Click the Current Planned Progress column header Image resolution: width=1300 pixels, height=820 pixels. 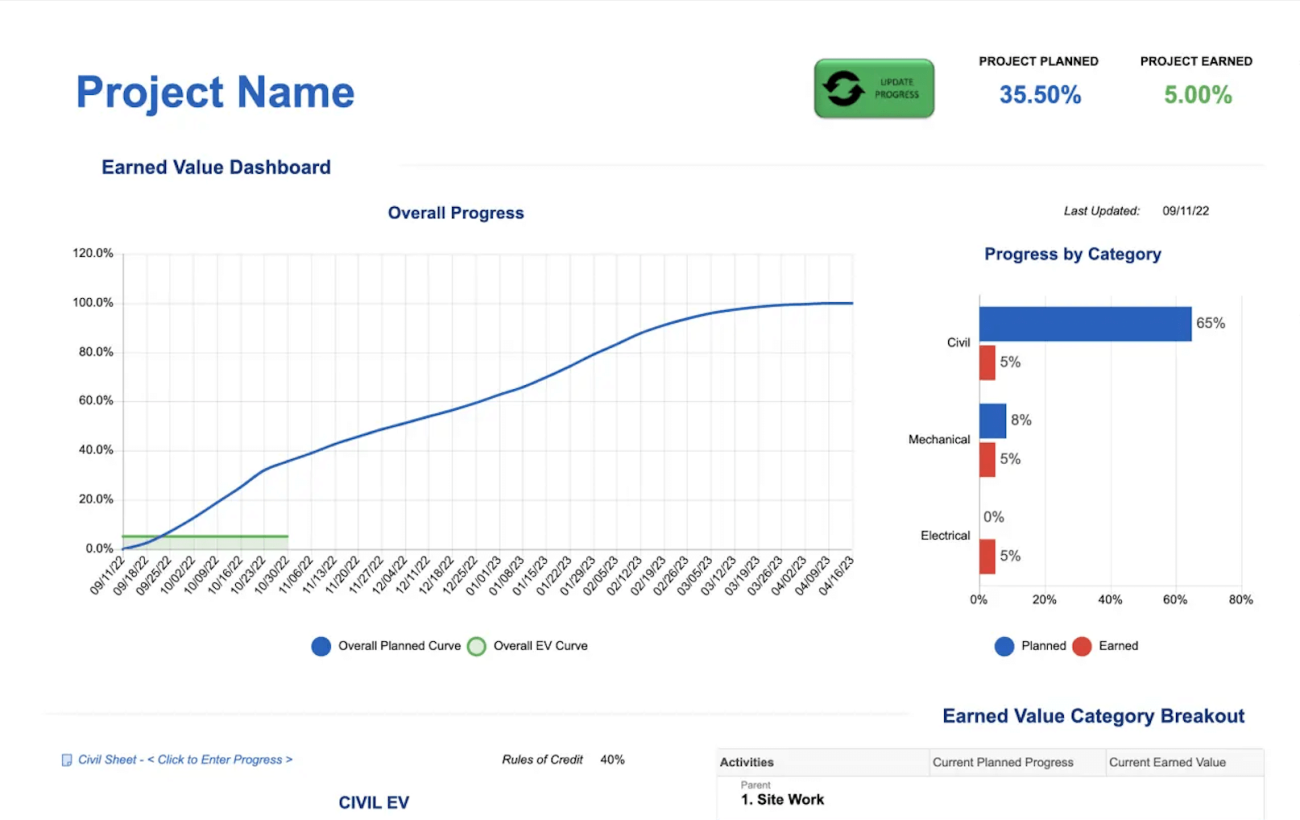click(1002, 762)
